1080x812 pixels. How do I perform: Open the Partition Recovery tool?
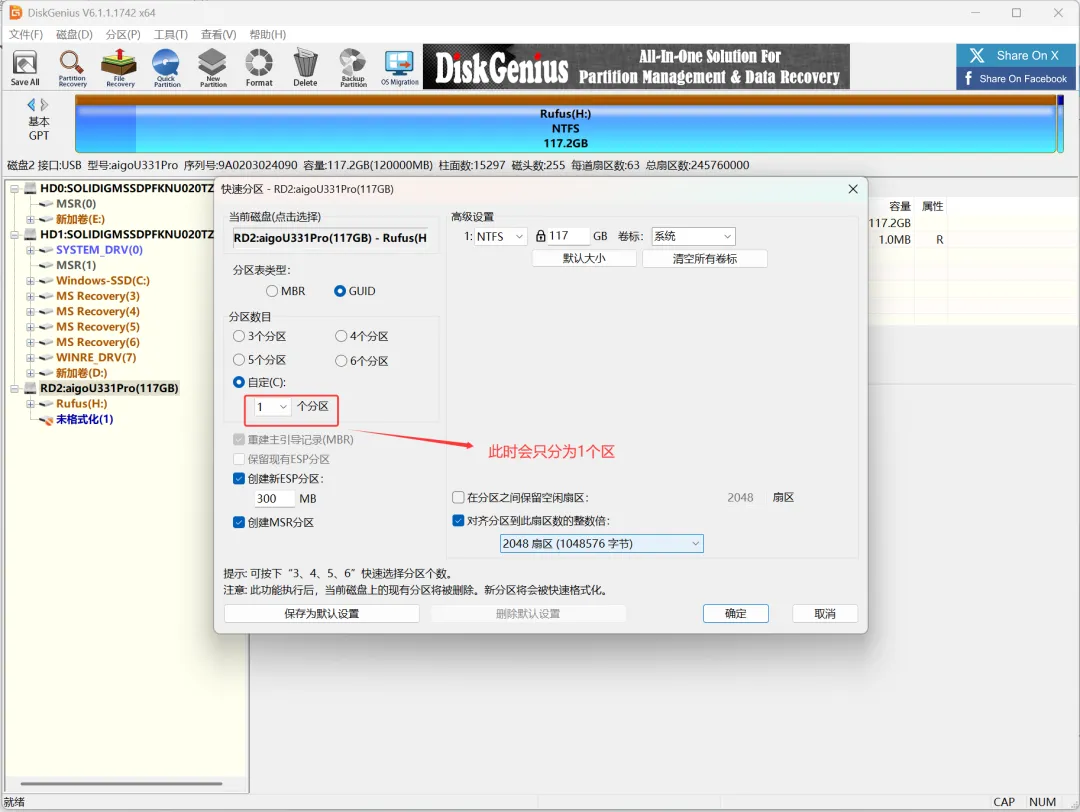click(x=72, y=67)
